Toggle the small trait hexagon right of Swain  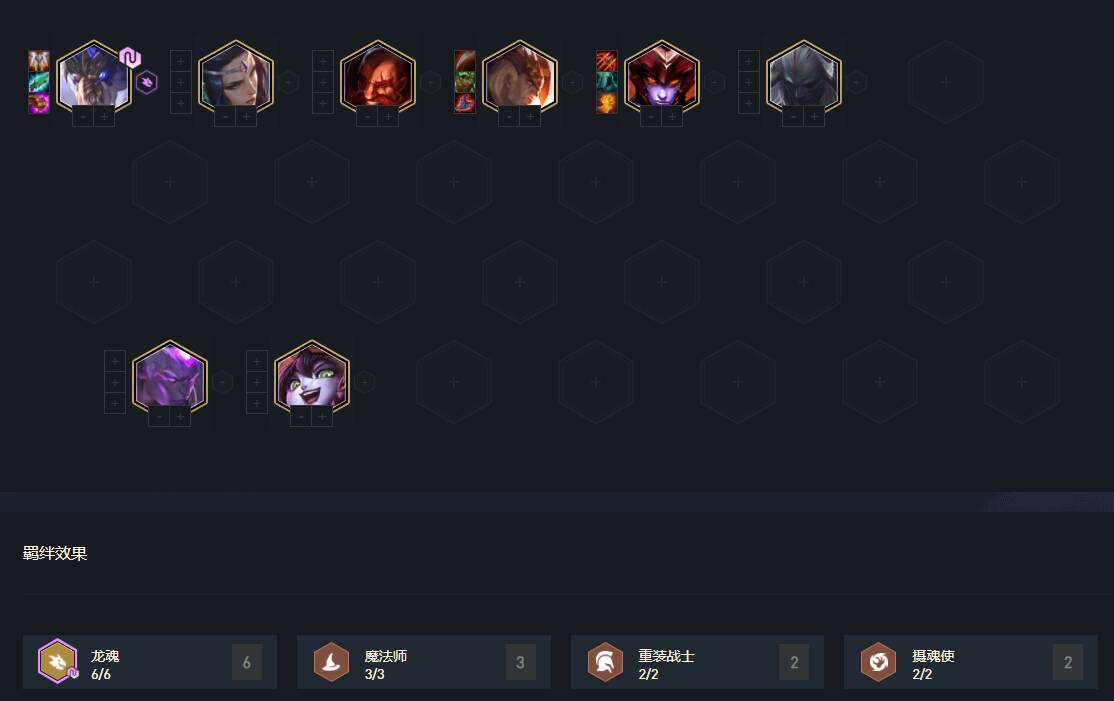tap(857, 82)
